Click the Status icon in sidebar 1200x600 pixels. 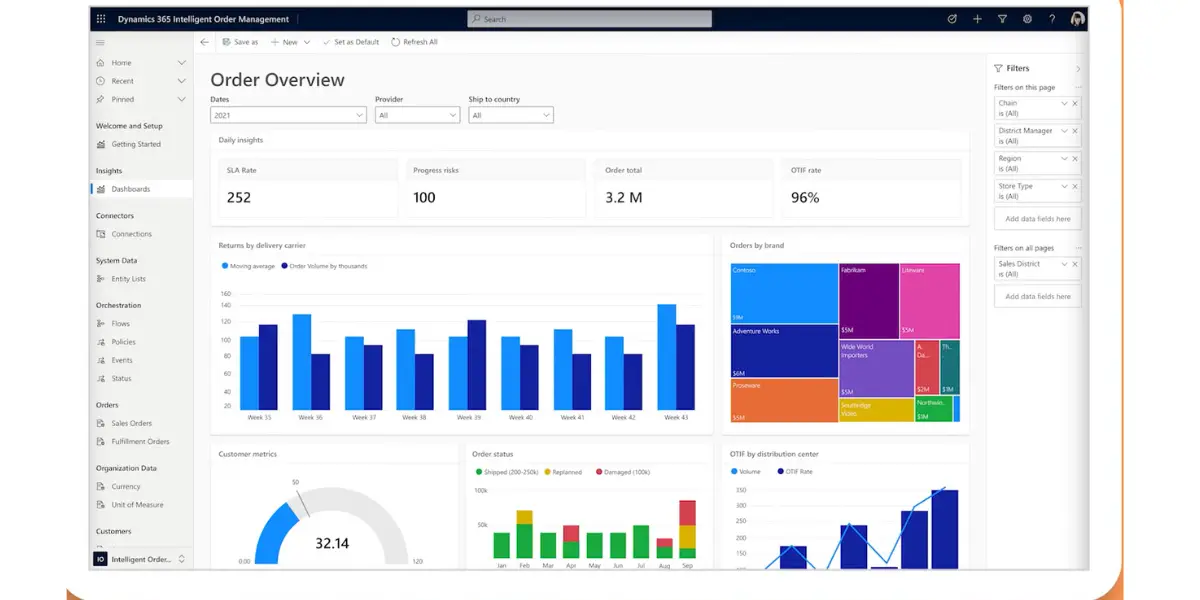(x=101, y=378)
